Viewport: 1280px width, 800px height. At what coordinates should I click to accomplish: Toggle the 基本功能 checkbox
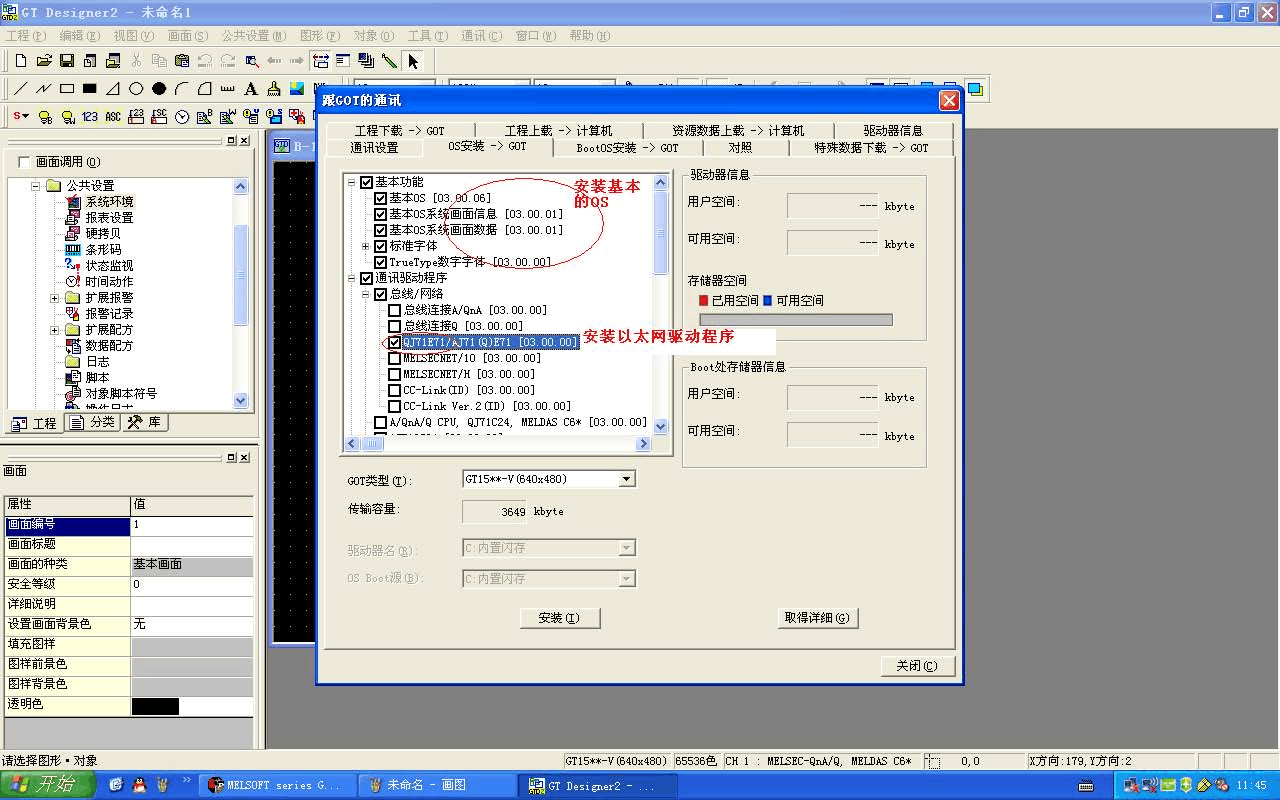[x=366, y=182]
